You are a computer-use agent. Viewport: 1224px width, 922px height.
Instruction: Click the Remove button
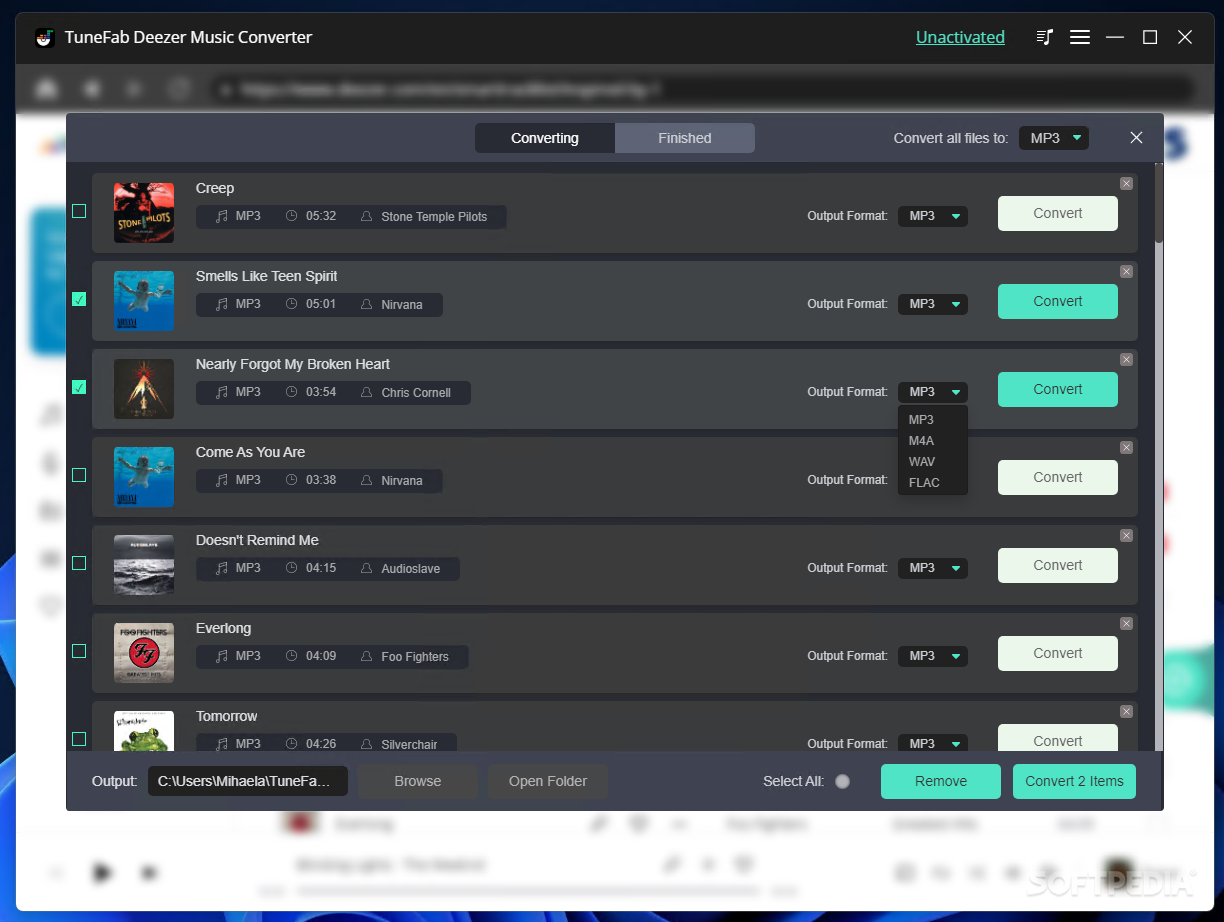(941, 781)
